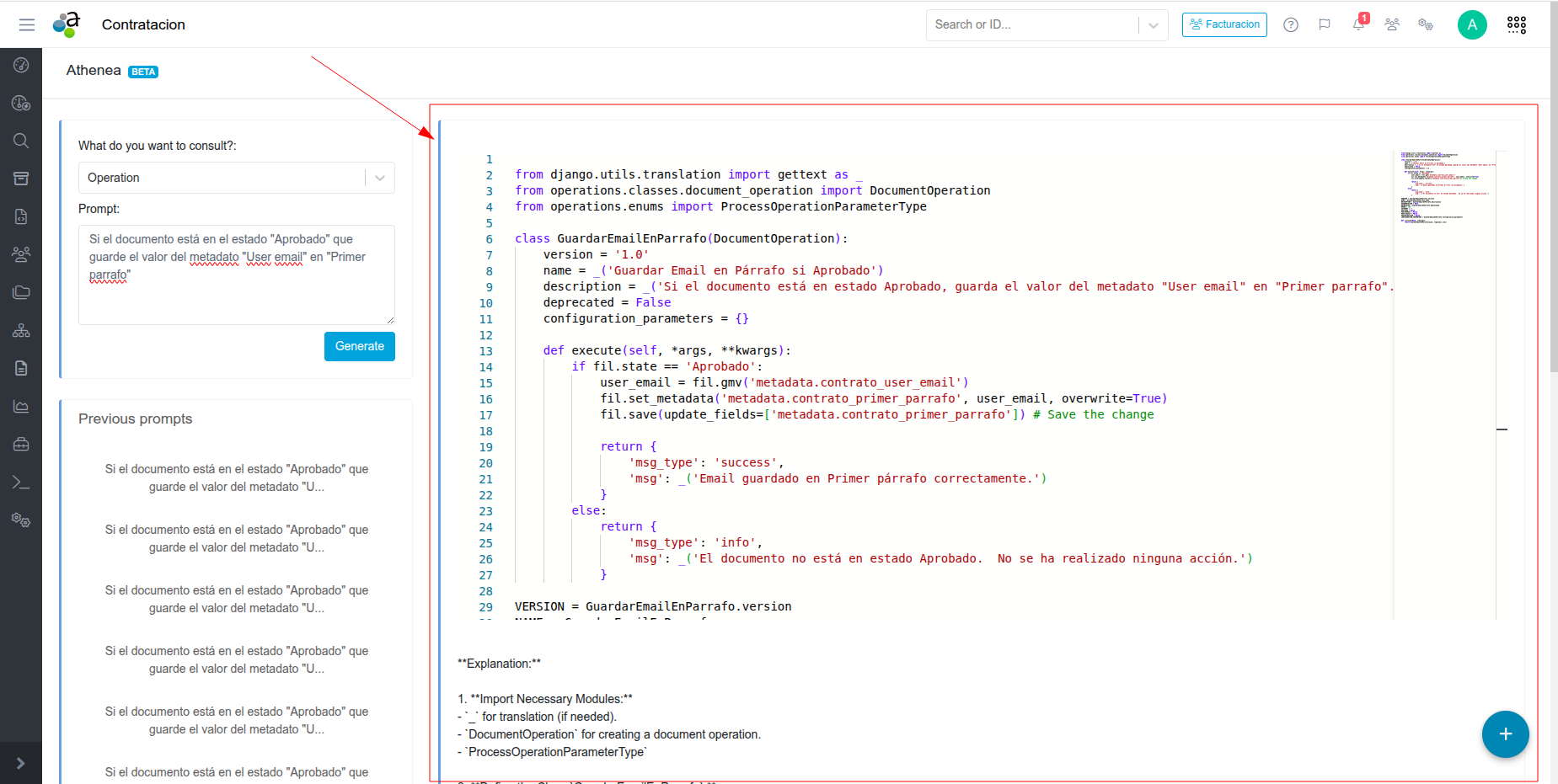Open the terminal icon in the sidebar
This screenshot has height=784, width=1558.
(21, 483)
